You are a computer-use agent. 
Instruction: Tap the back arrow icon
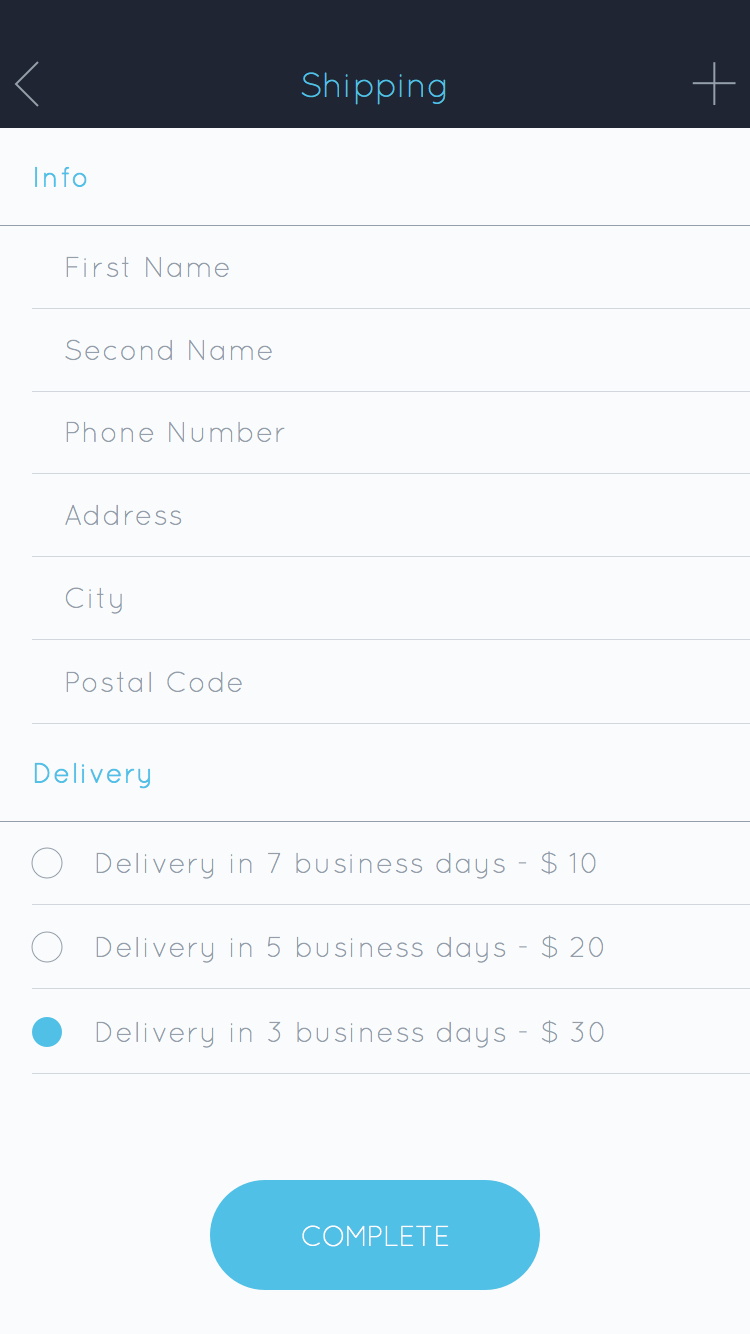28,84
